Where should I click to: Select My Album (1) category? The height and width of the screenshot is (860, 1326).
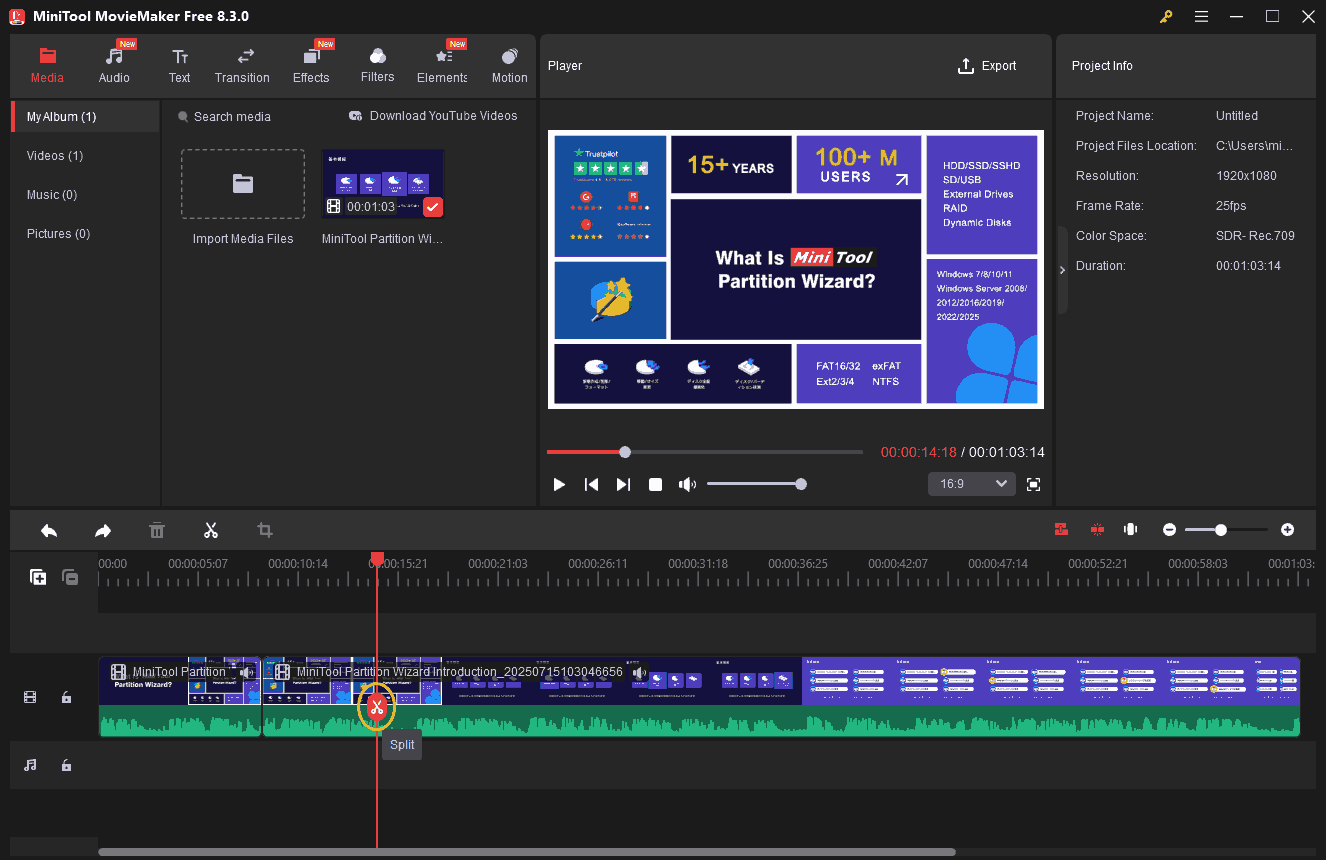[x=85, y=117]
